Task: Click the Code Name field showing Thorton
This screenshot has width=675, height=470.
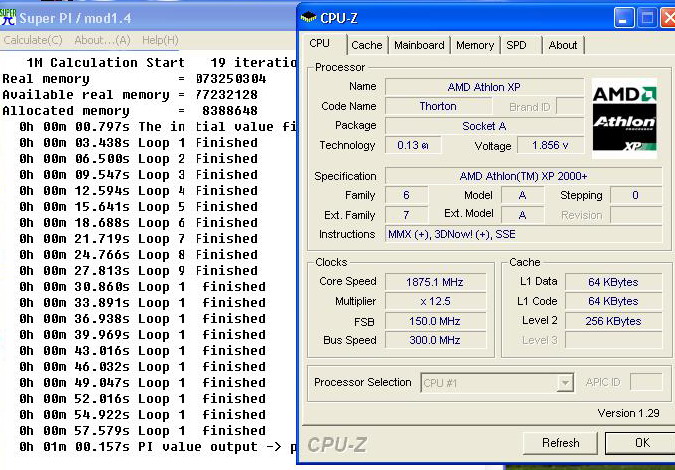Action: click(x=438, y=106)
